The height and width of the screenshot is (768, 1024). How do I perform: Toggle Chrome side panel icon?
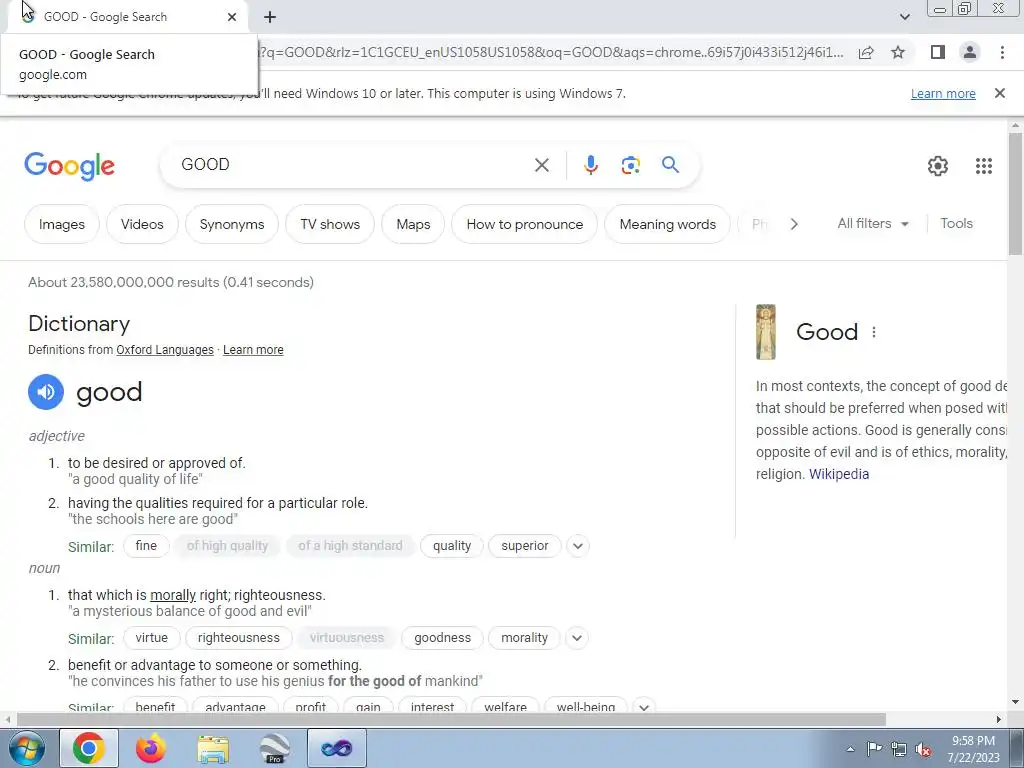click(938, 52)
